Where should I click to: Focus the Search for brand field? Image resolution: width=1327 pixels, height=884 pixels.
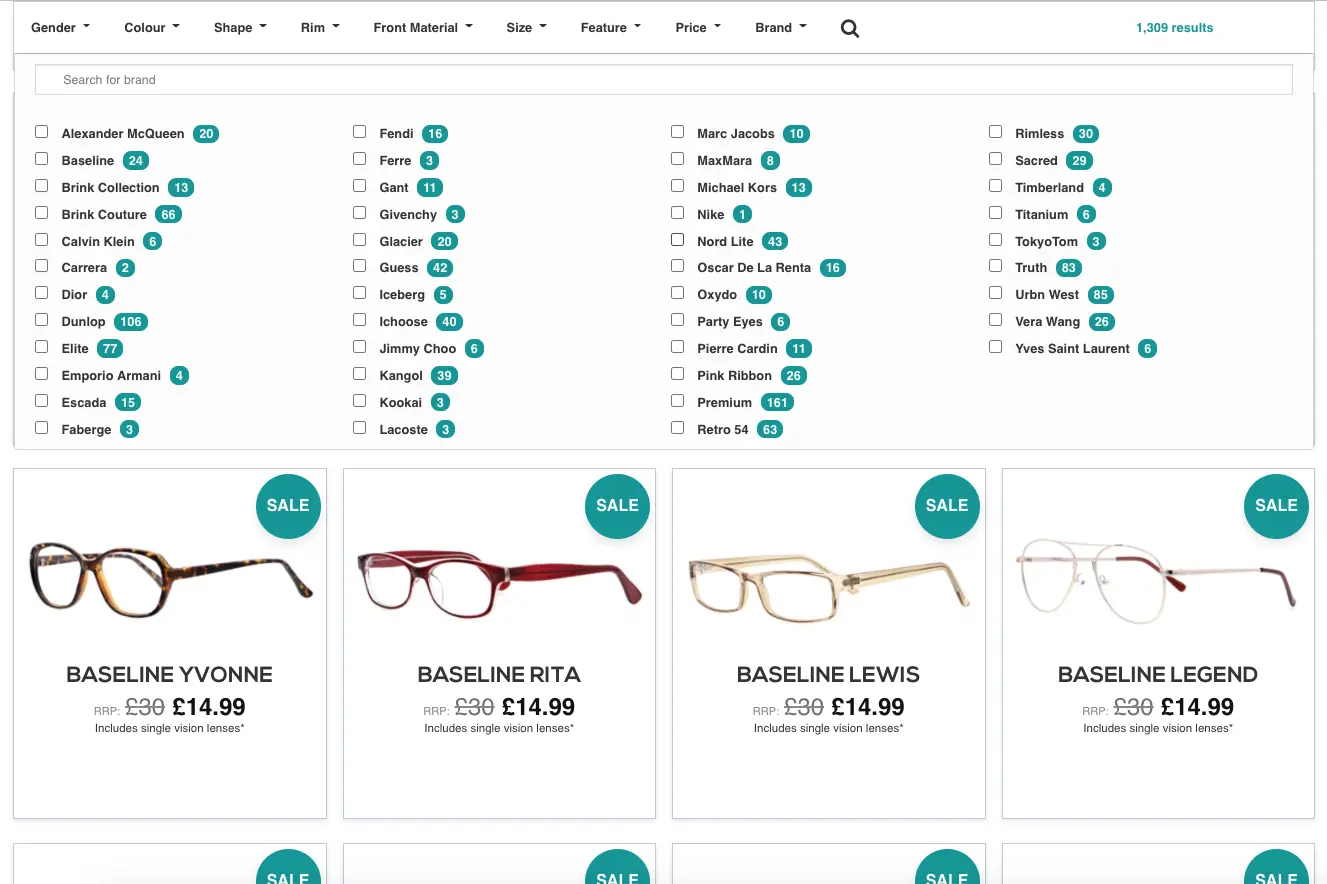(x=664, y=80)
